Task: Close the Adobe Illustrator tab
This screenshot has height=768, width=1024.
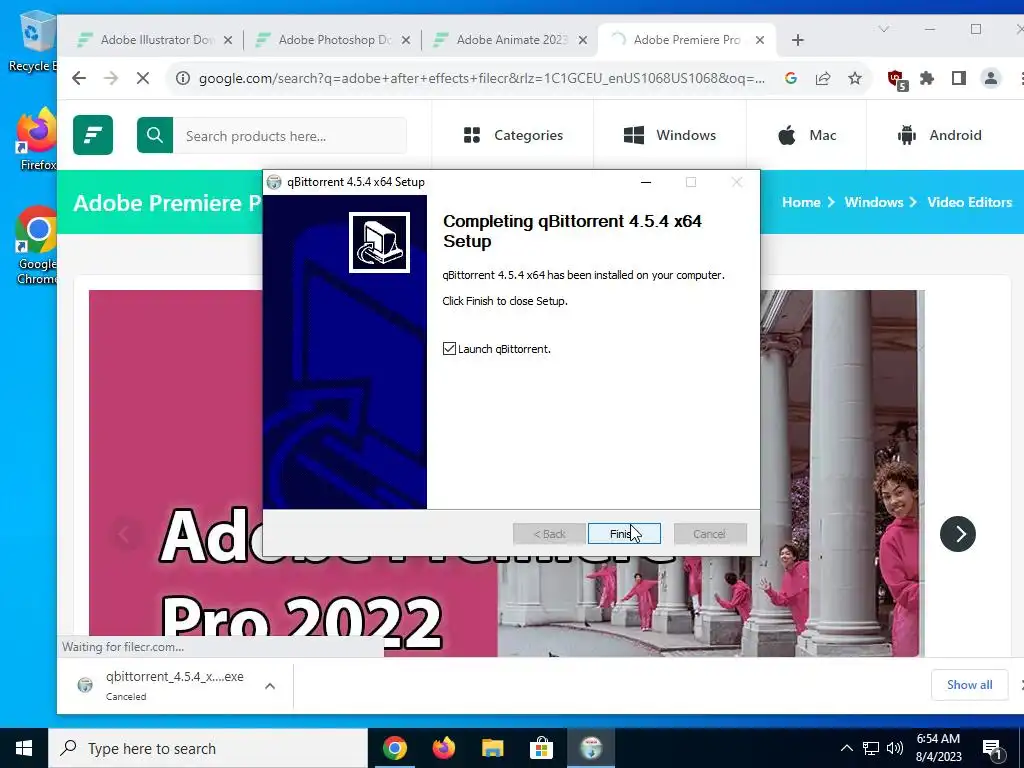Action: (228, 40)
